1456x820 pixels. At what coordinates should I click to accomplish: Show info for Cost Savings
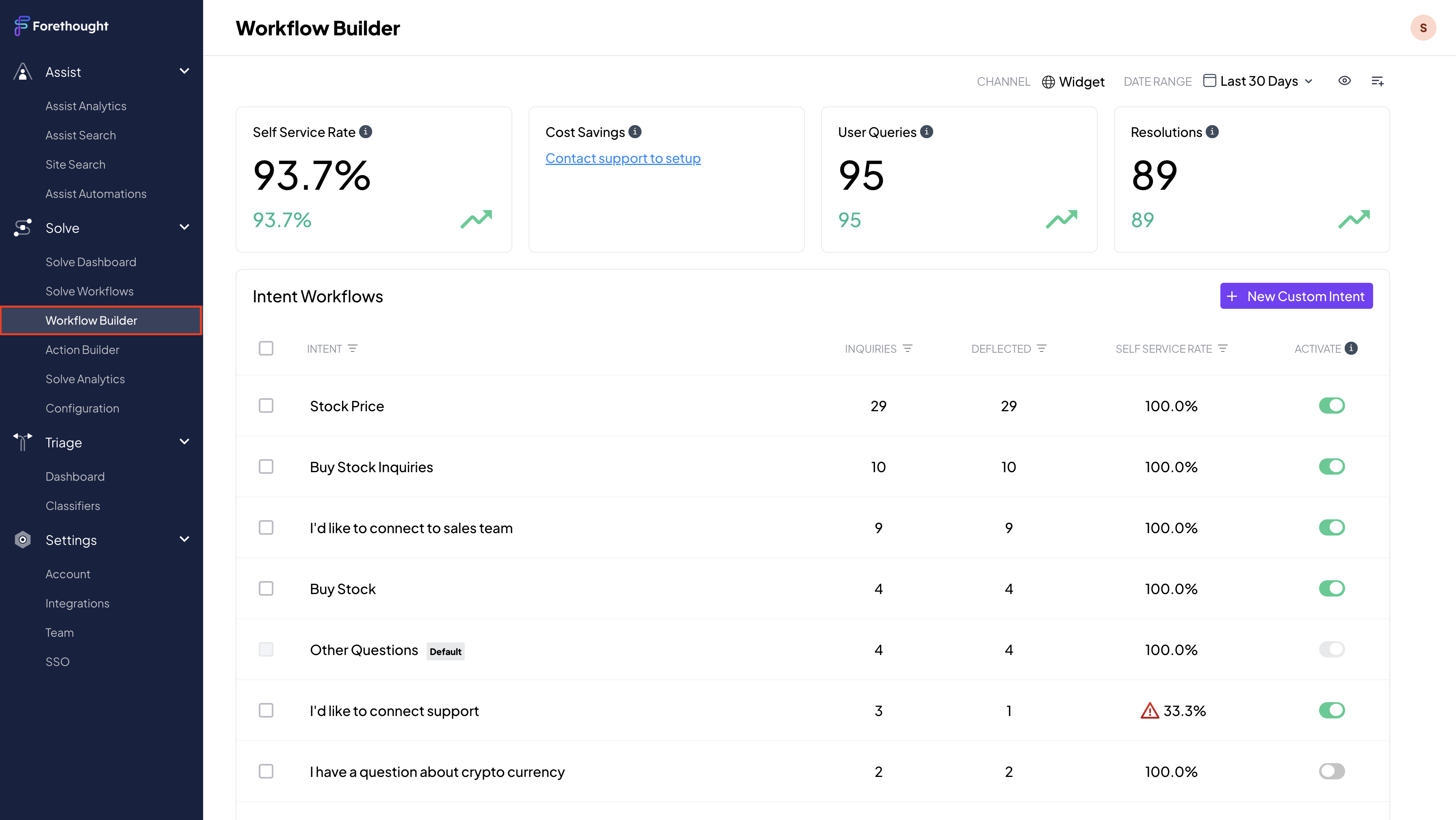click(635, 132)
